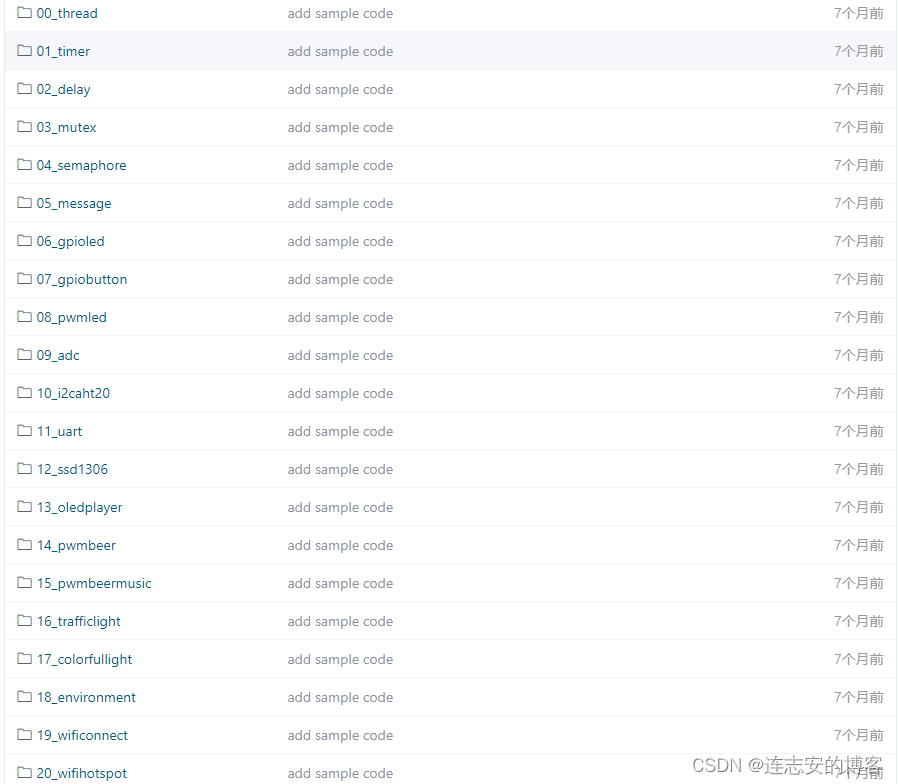Click folder icon beside 13_oledplayer
The width and height of the screenshot is (898, 784).
[24, 506]
